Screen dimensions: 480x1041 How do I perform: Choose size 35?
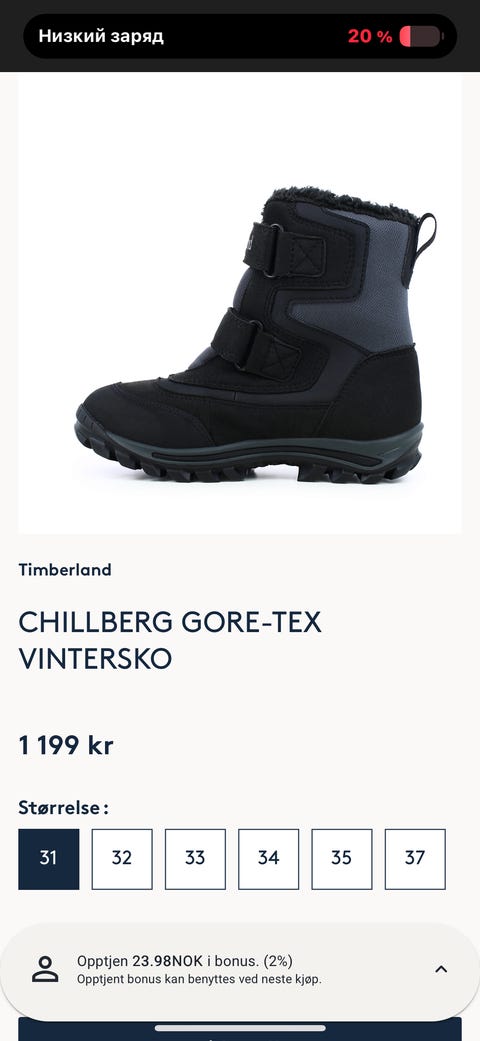[x=342, y=858]
